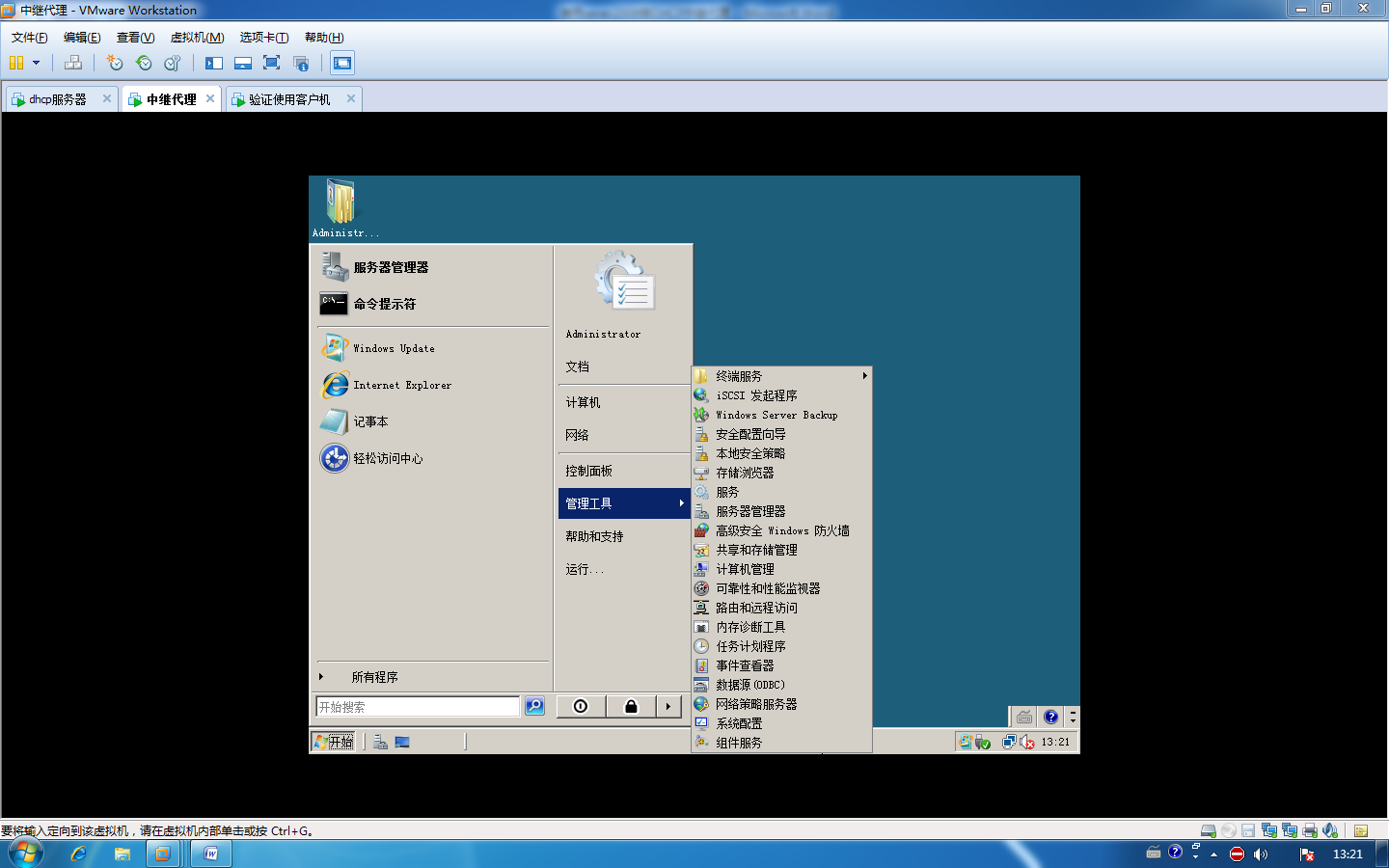Enter full screen mode via the toolbar icon
This screenshot has height=868, width=1389.
272,63
